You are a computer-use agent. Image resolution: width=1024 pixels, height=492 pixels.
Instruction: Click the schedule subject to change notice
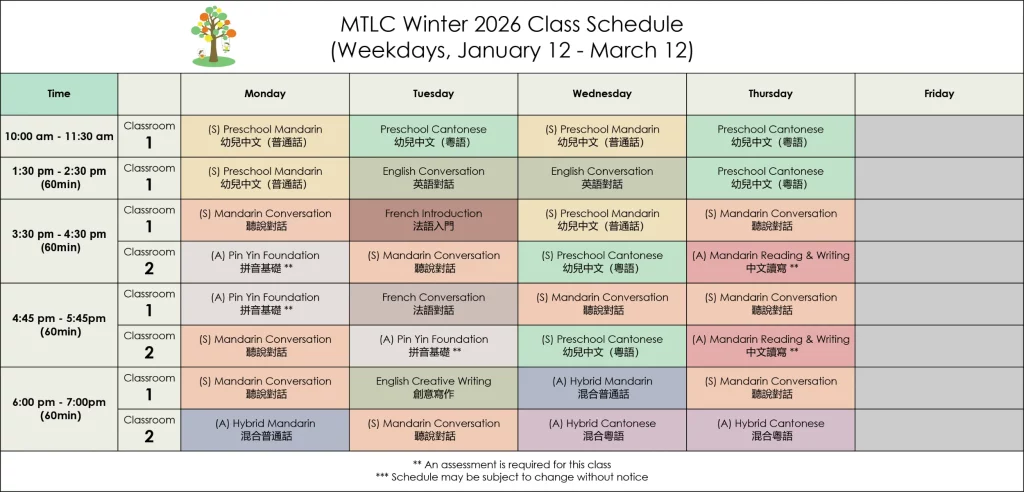coord(511,478)
